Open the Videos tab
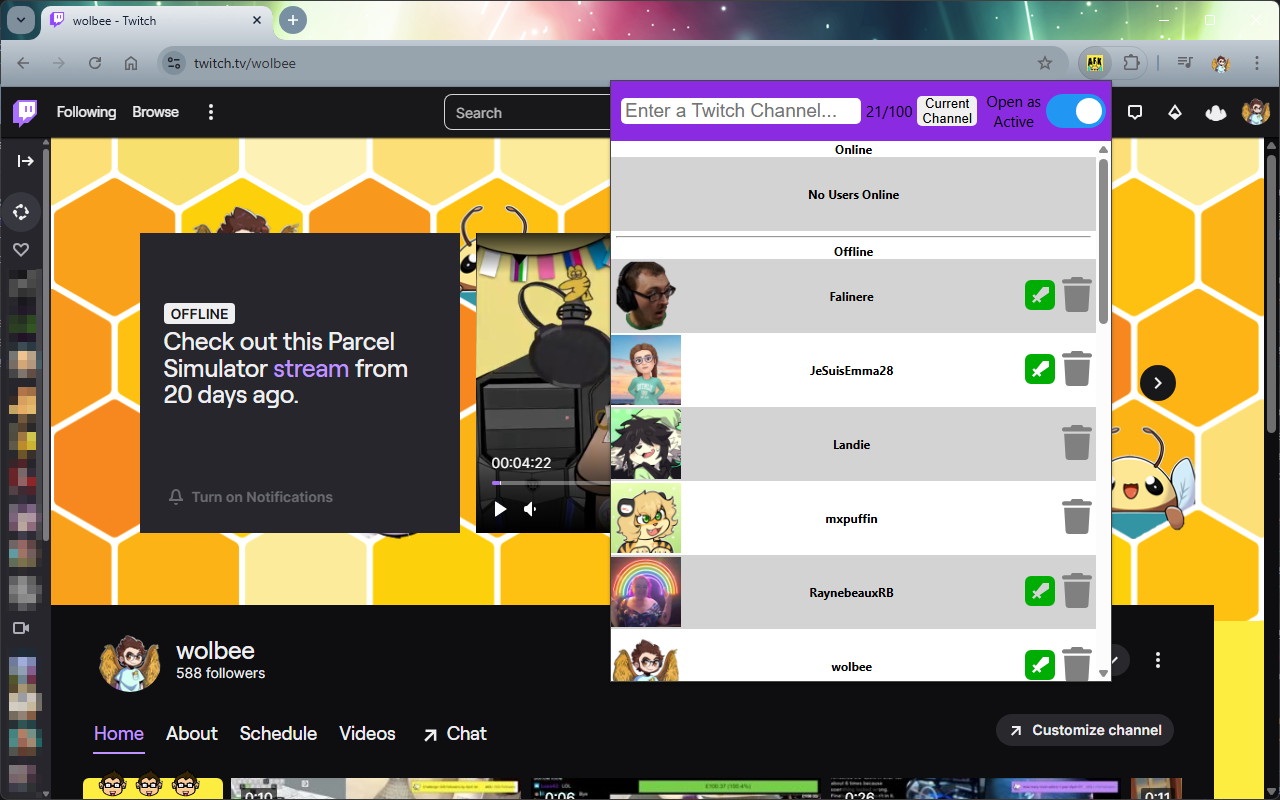 [367, 733]
